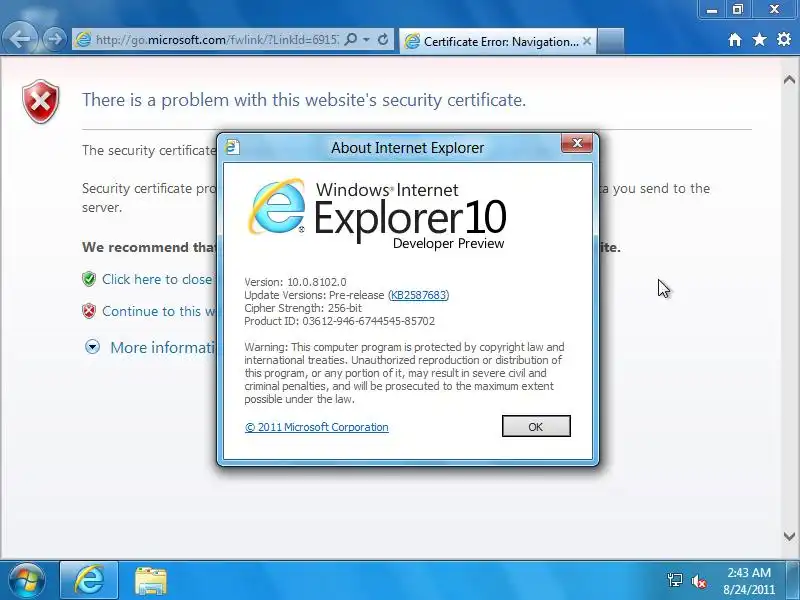Click the network tray icon
The width and height of the screenshot is (800, 600).
(674, 580)
